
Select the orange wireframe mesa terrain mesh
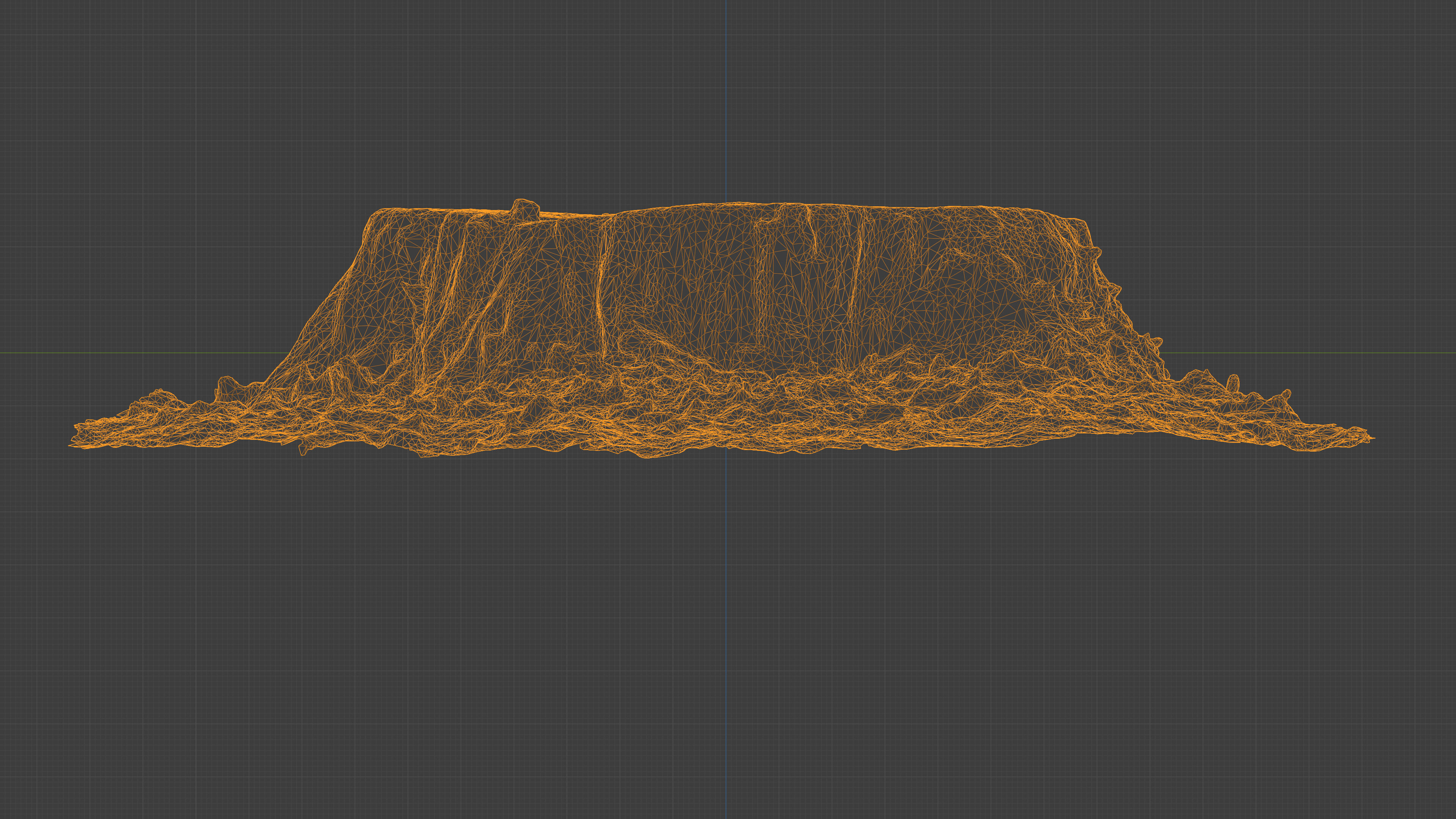tap(722, 328)
